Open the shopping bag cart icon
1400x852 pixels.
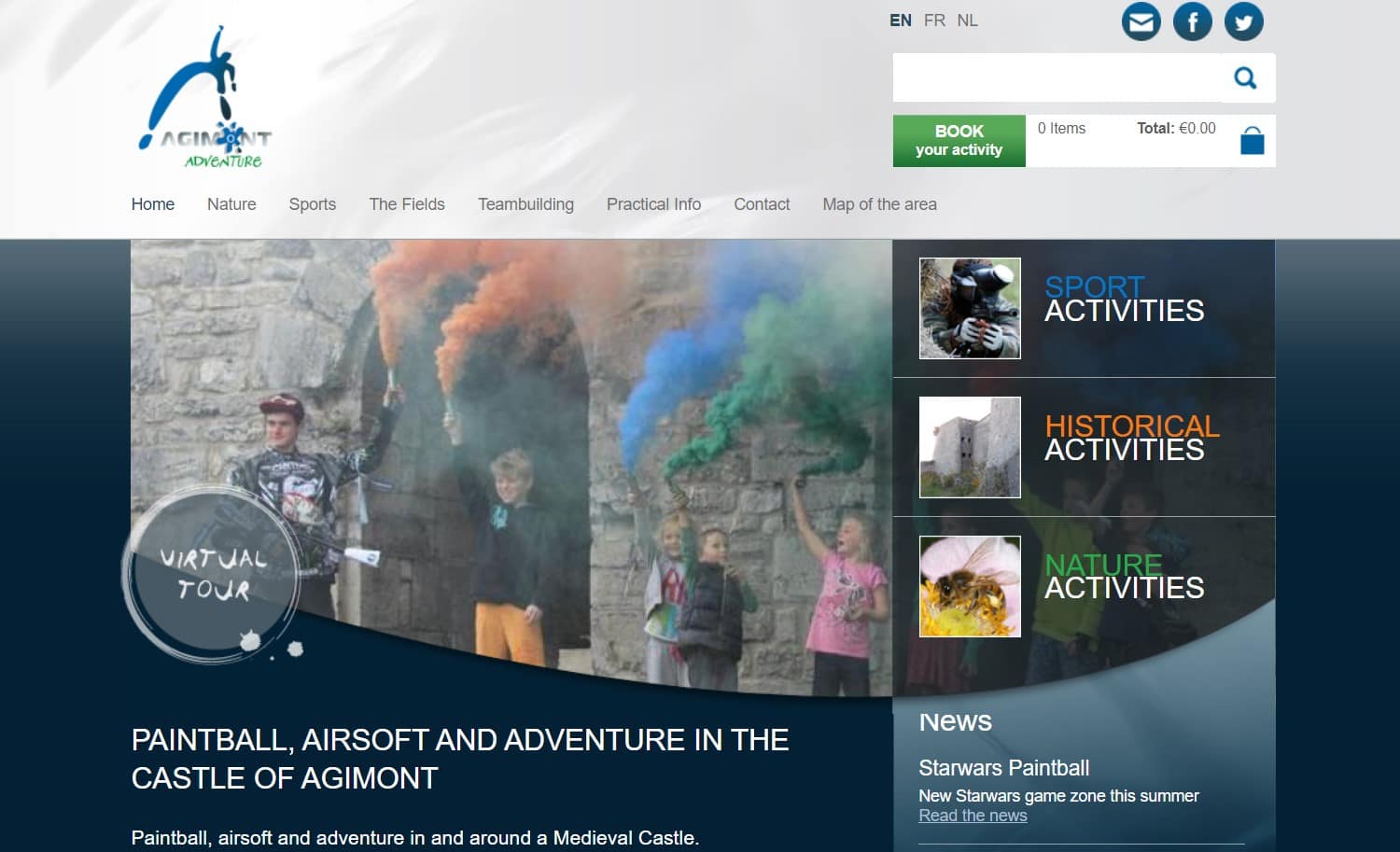tap(1252, 141)
